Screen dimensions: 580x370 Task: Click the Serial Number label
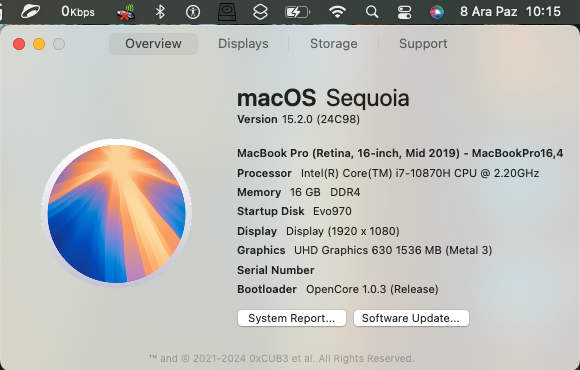[276, 270]
